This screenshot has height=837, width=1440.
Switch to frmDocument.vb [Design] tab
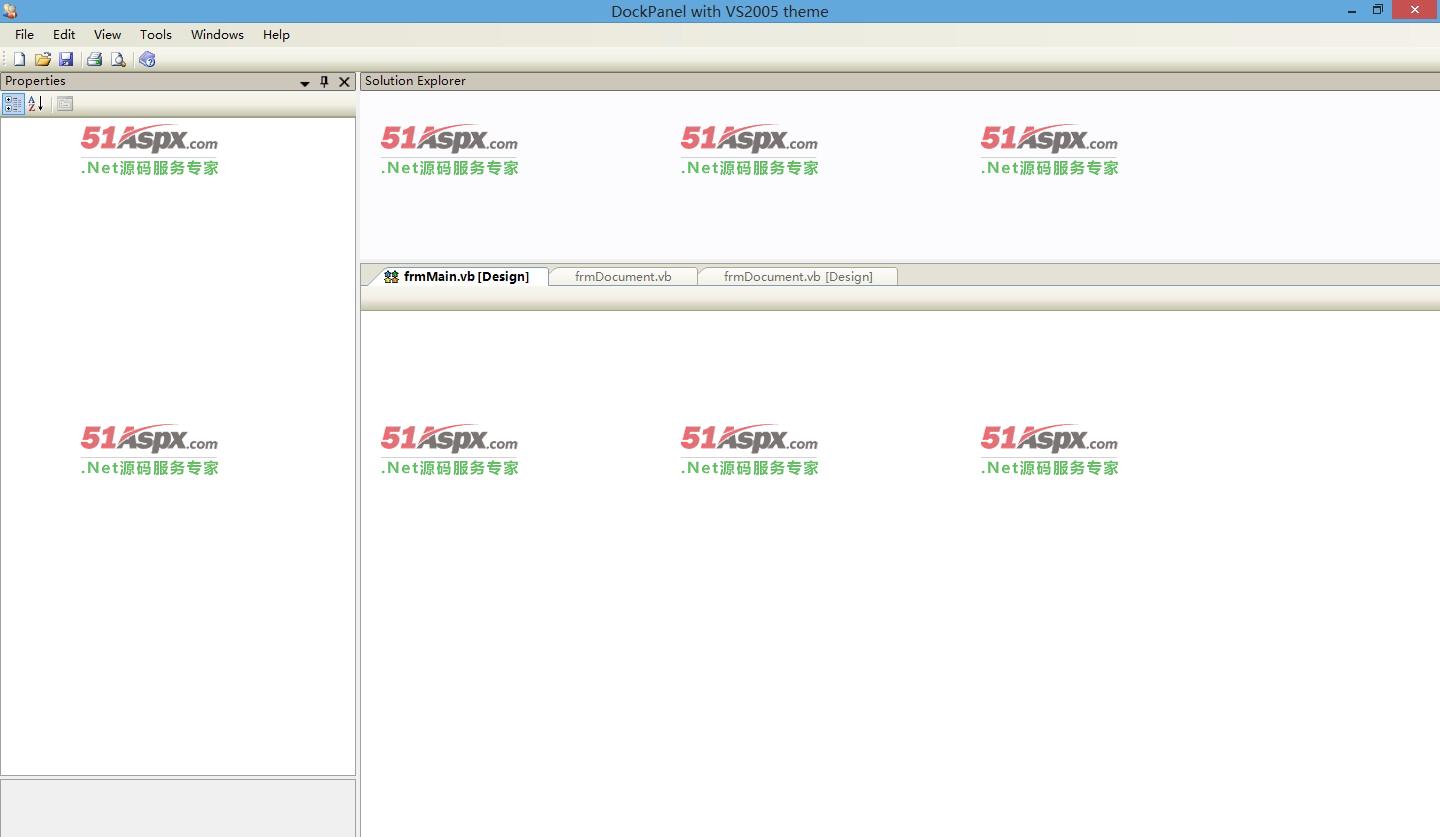[798, 276]
